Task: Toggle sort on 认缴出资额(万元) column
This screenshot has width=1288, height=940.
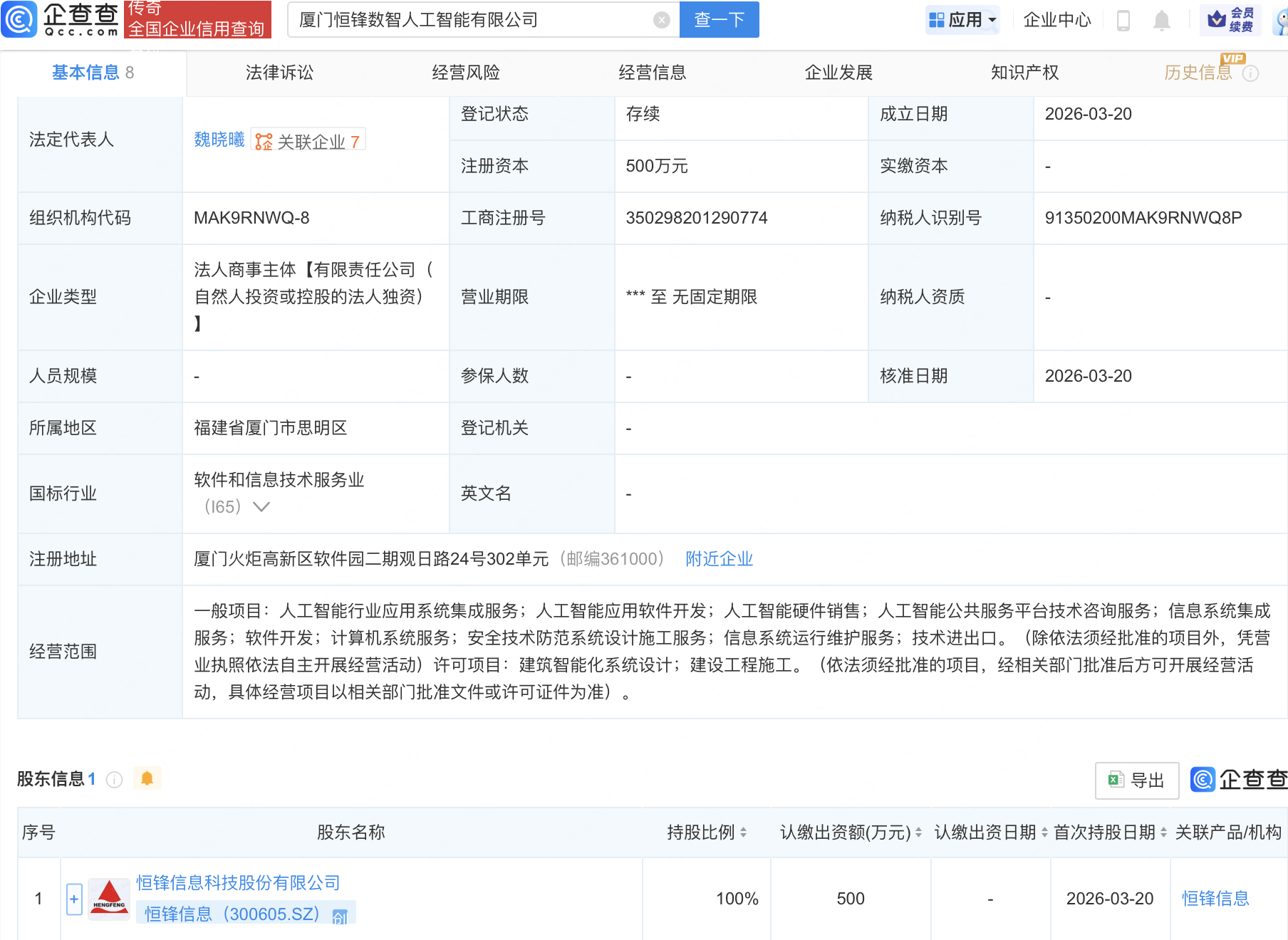Action: point(918,832)
